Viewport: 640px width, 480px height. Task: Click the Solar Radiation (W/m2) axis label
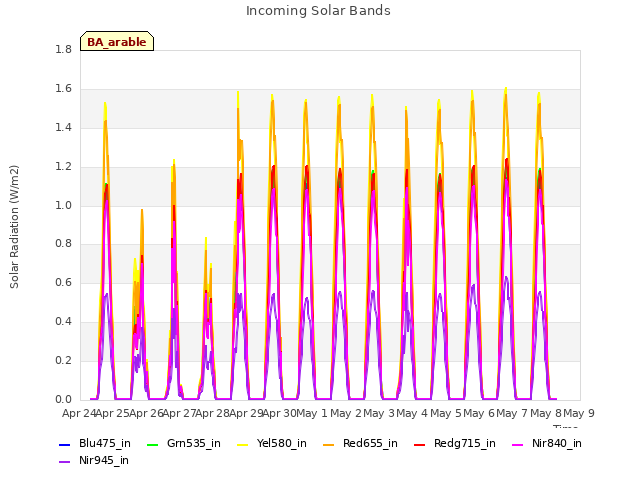click(x=14, y=227)
